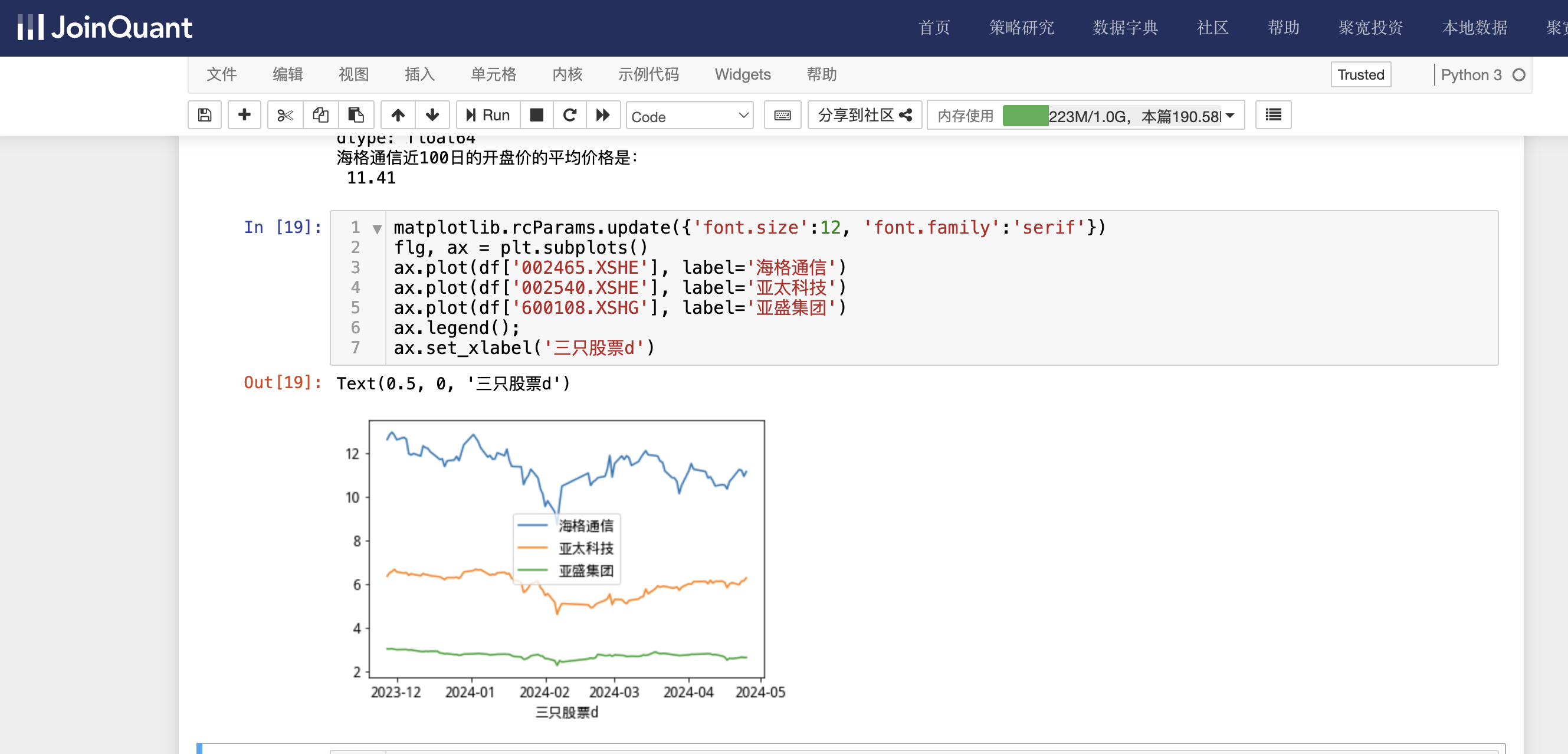
Task: Toggle the Trusted notebook indicator
Action: tap(1360, 75)
